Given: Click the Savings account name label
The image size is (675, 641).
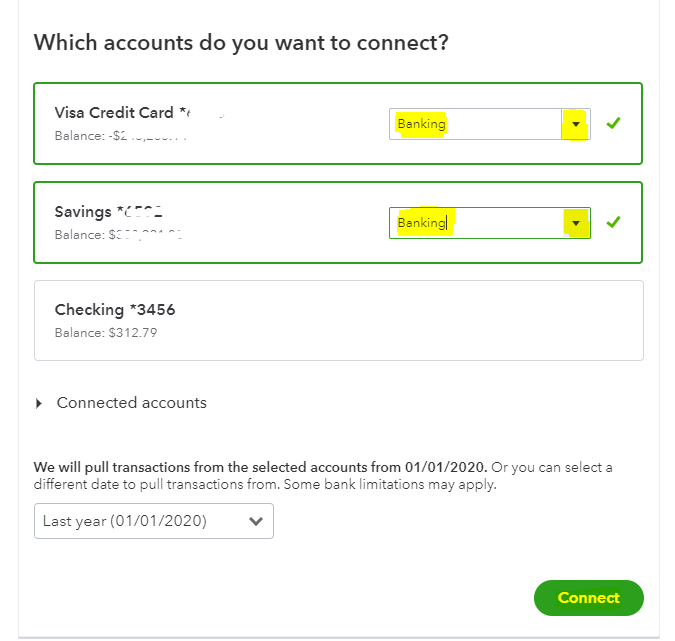Looking at the screenshot, I should [x=85, y=211].
